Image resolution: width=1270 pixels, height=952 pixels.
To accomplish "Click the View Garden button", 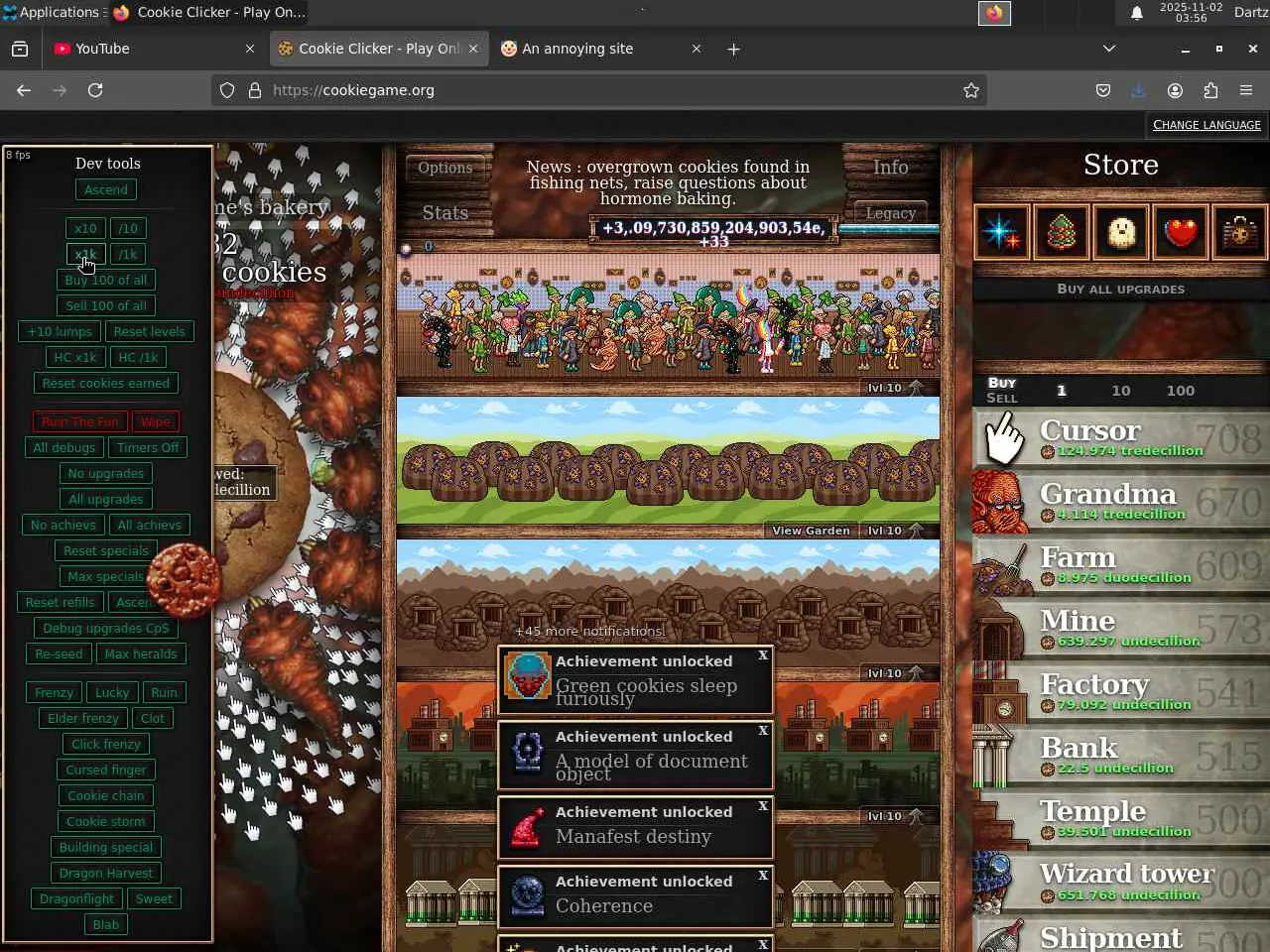I will coord(812,531).
